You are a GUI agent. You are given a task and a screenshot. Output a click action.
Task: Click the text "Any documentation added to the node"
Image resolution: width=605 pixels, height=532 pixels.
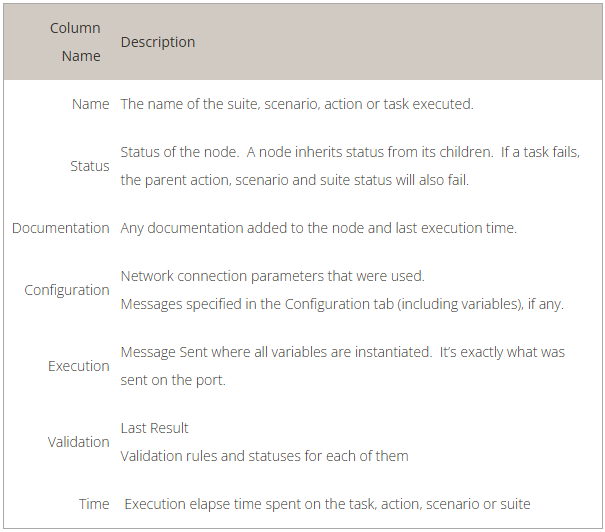pos(318,228)
